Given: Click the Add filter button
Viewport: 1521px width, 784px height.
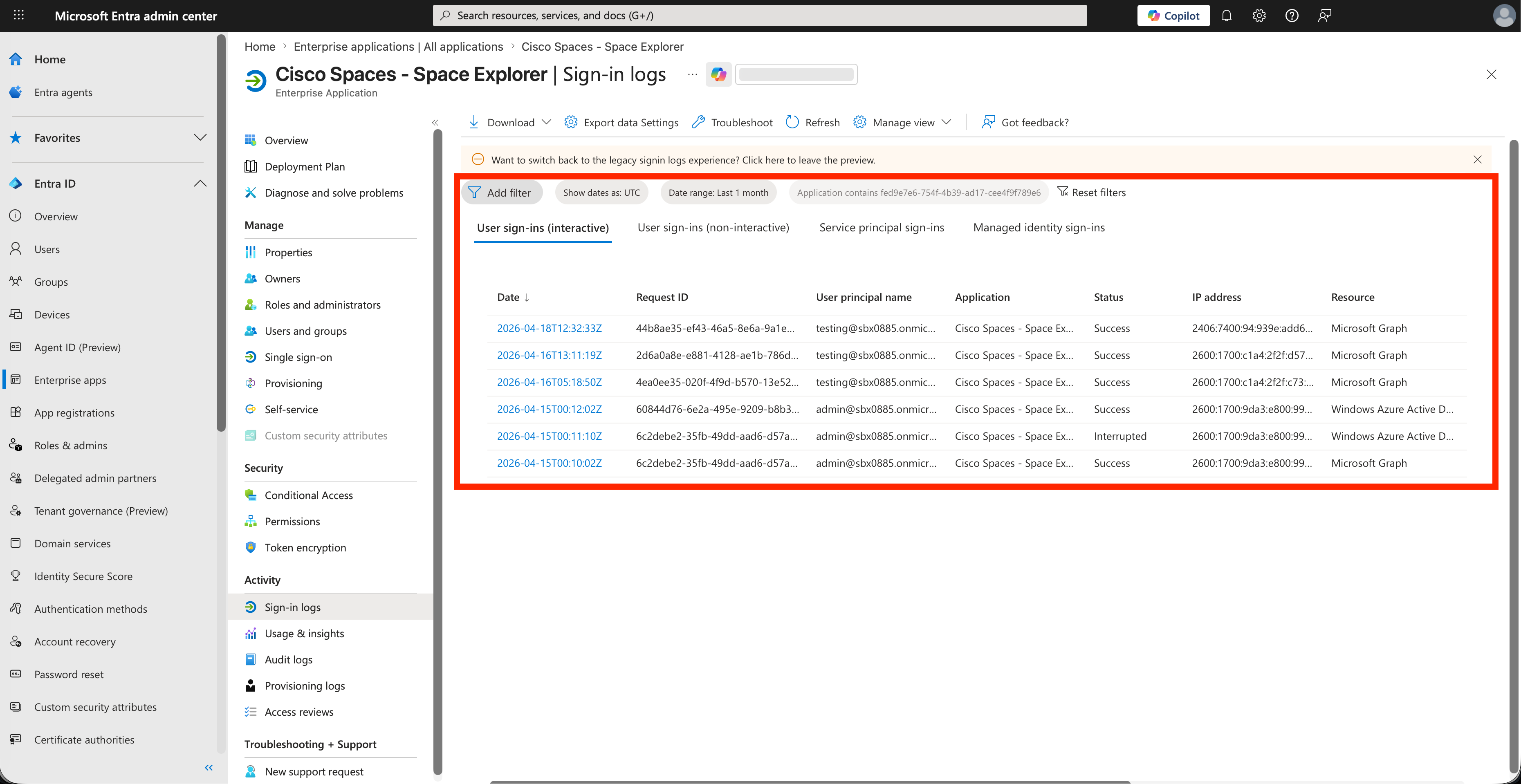Looking at the screenshot, I should (501, 193).
